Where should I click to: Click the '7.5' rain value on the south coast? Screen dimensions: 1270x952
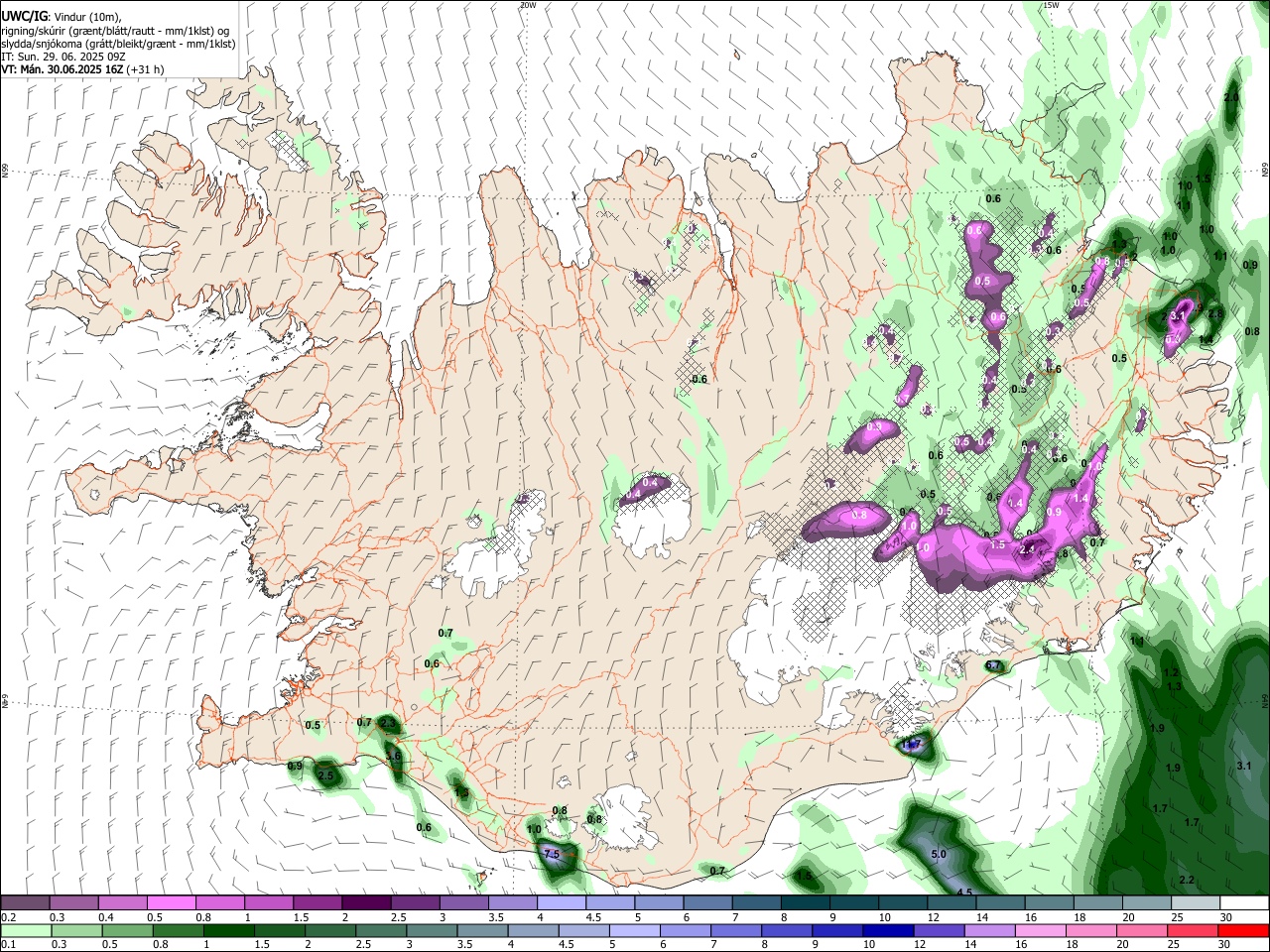click(x=553, y=854)
